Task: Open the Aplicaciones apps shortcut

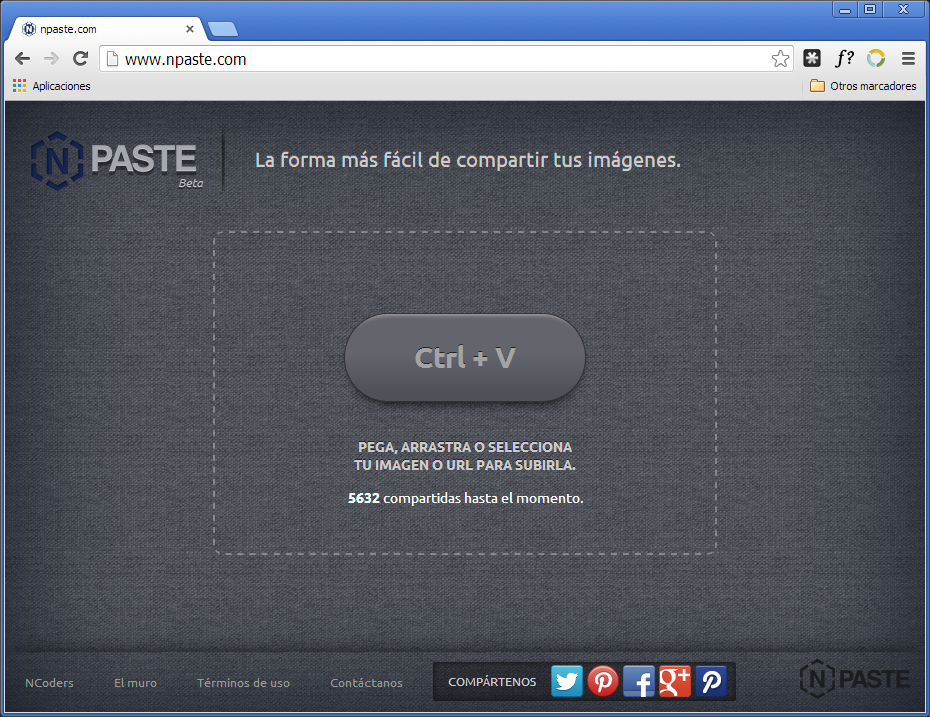Action: point(52,86)
